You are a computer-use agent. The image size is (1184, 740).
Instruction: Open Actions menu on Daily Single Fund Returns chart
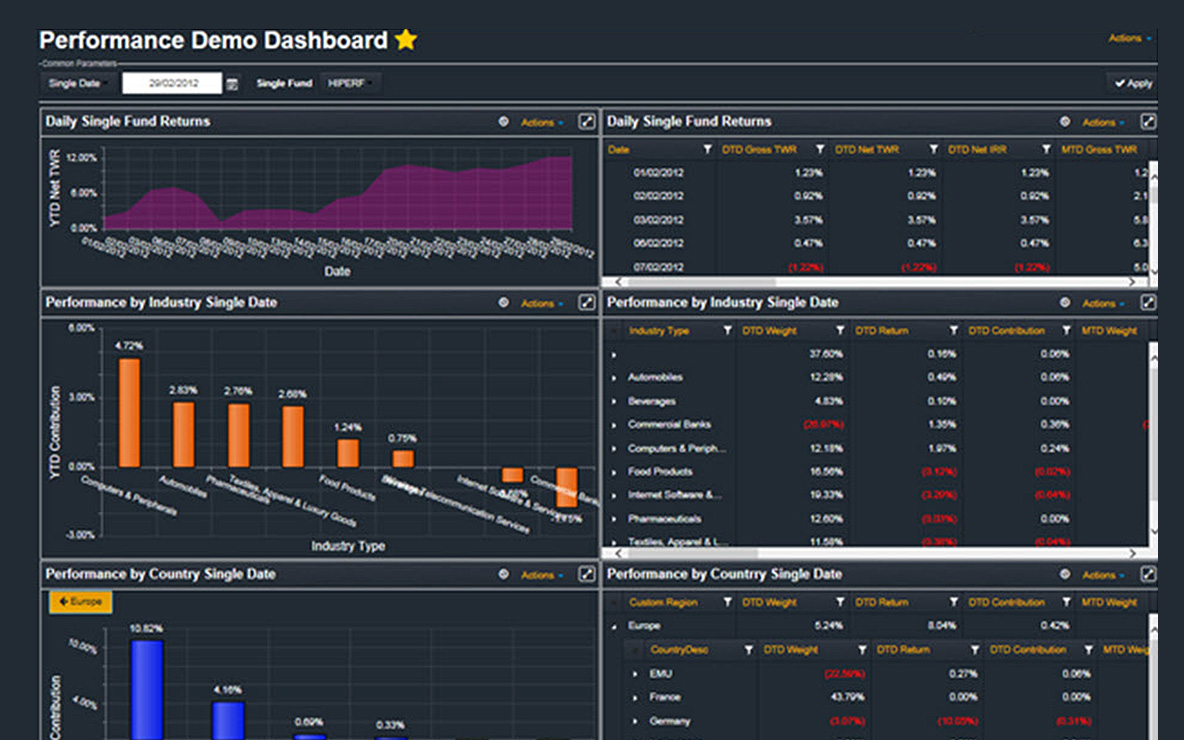point(541,122)
